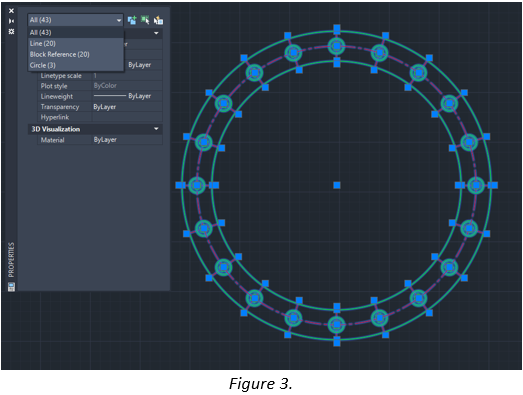Screen dimensions: 523x395
Task: Click the Linetype scale value field
Action: point(127,76)
